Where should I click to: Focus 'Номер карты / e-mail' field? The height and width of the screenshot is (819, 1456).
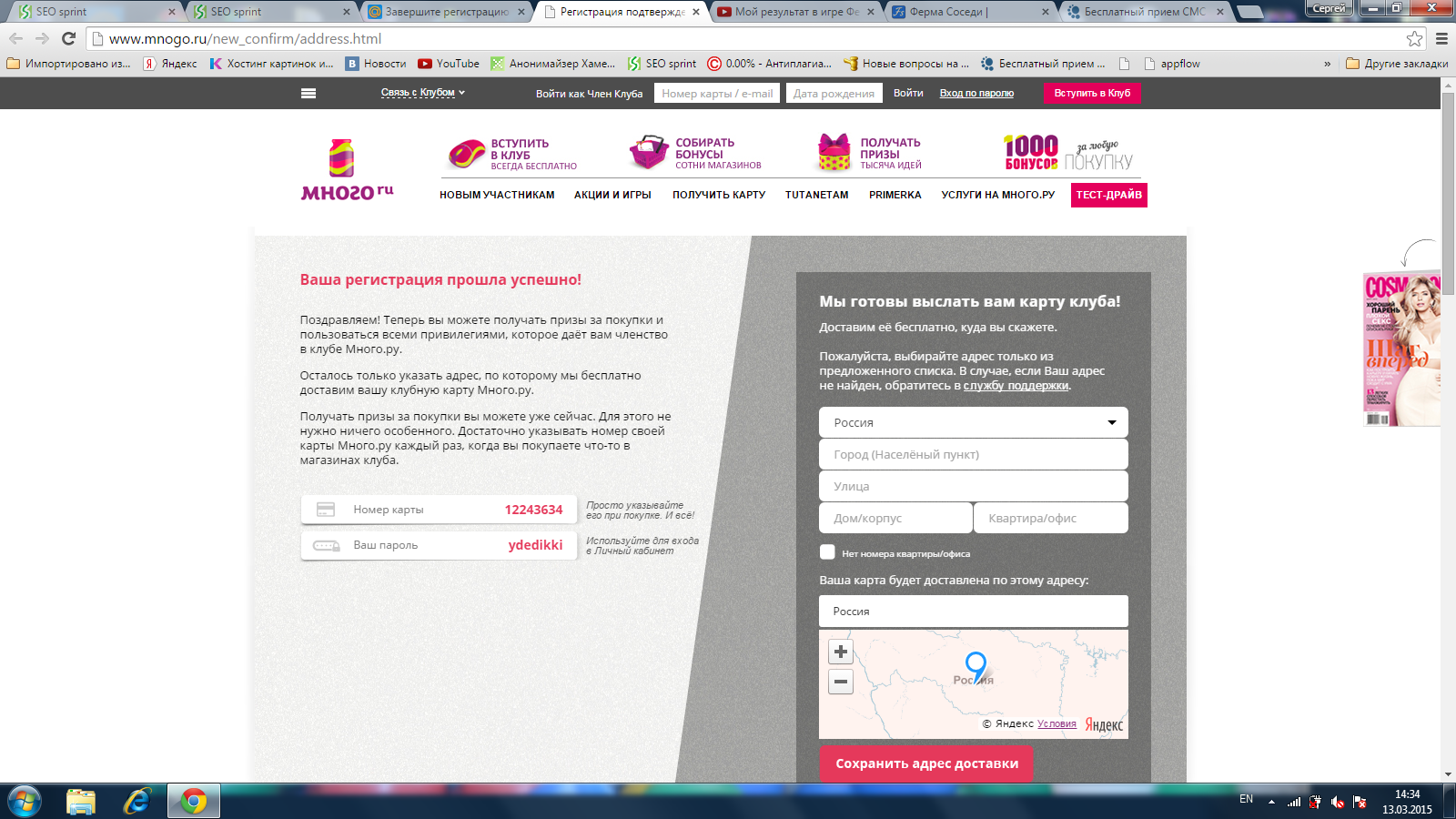(x=717, y=93)
